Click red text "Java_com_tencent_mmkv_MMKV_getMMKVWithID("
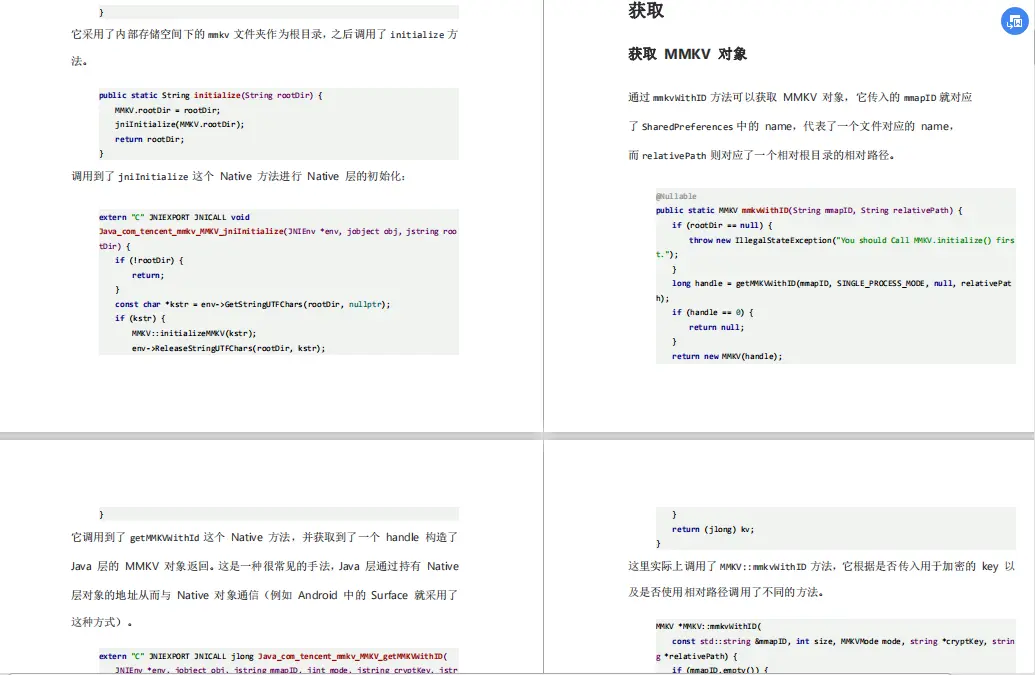This screenshot has width=1035, height=675. coord(352,657)
